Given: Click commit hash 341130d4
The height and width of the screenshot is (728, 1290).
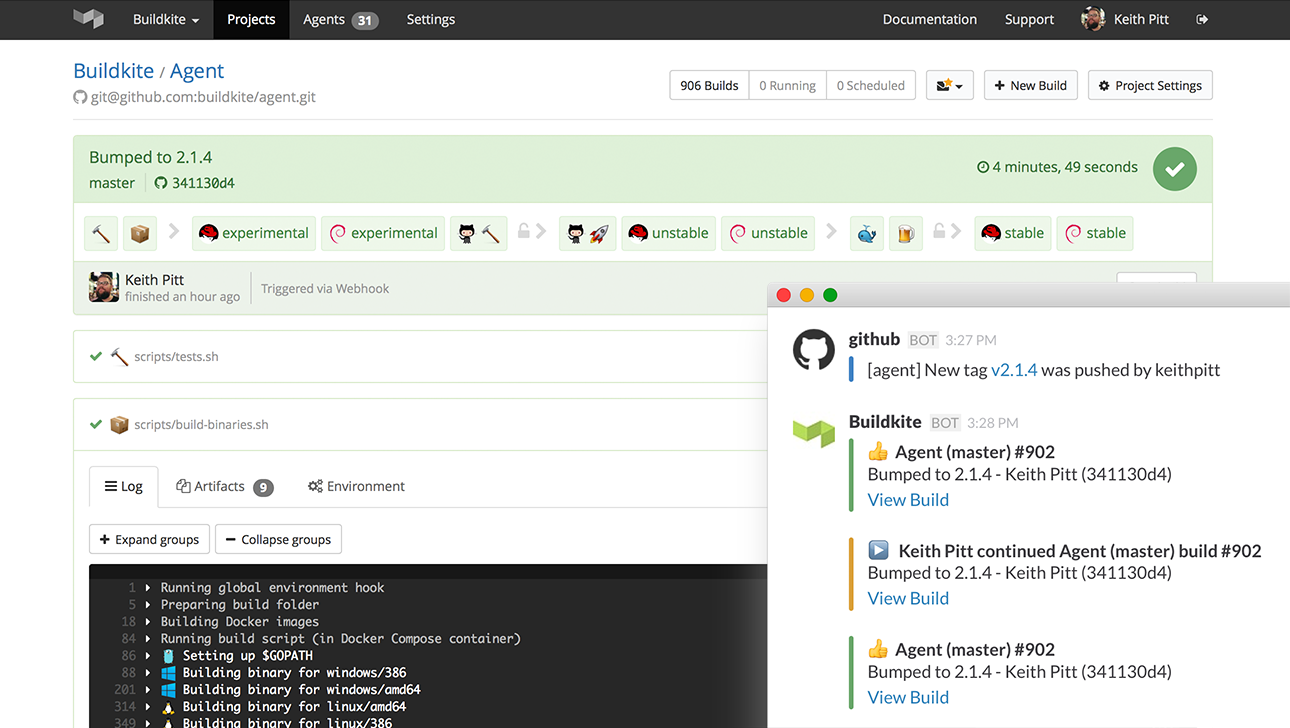Looking at the screenshot, I should point(203,183).
